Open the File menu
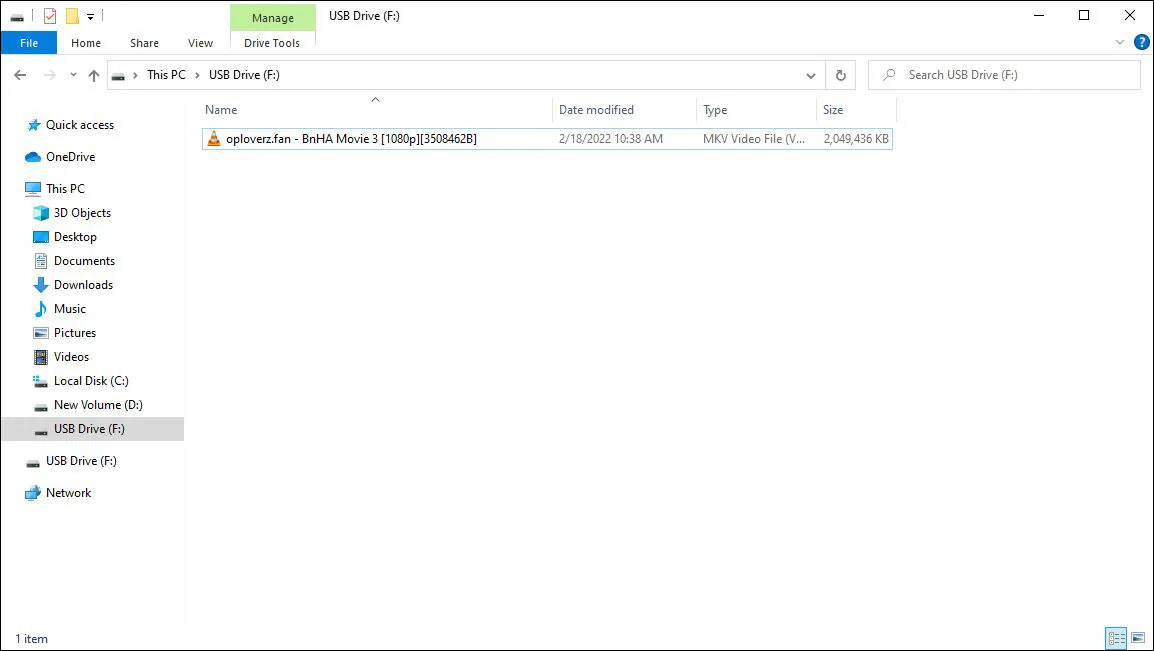The height and width of the screenshot is (651, 1154). [29, 42]
